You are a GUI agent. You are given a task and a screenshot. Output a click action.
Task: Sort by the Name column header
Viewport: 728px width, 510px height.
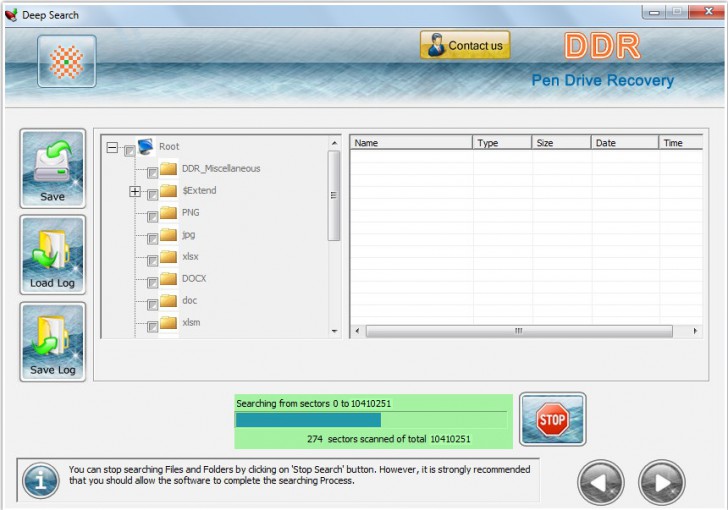point(411,143)
